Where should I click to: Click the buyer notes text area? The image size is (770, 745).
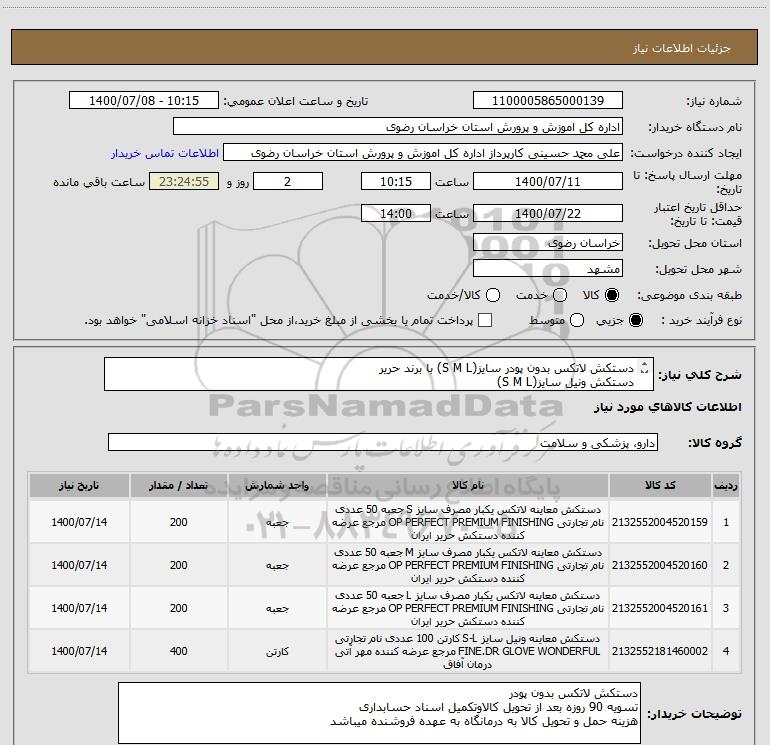[379, 713]
